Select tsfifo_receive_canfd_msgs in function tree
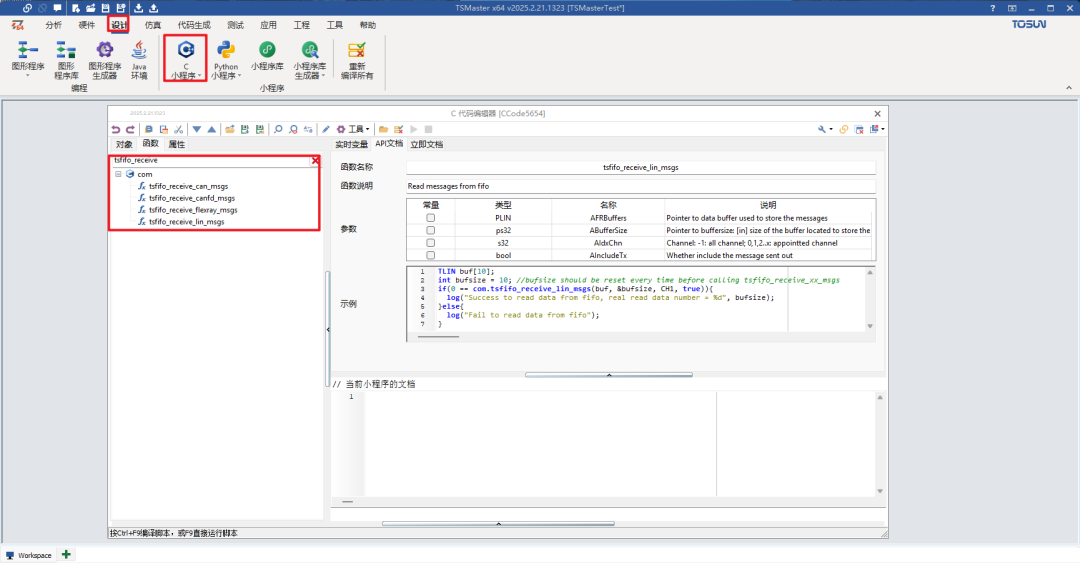Screen dimensions: 1080x563 click(191, 198)
